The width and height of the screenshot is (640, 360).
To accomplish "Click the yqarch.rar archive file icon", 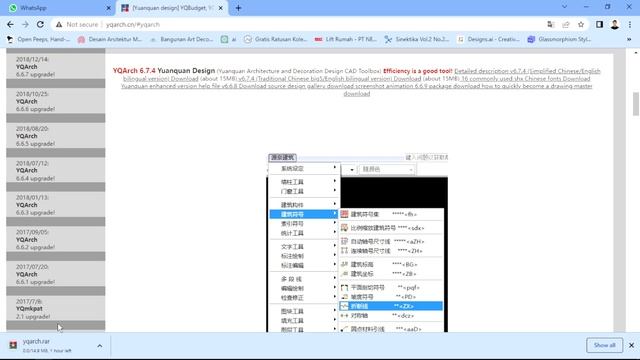I will [x=13, y=345].
